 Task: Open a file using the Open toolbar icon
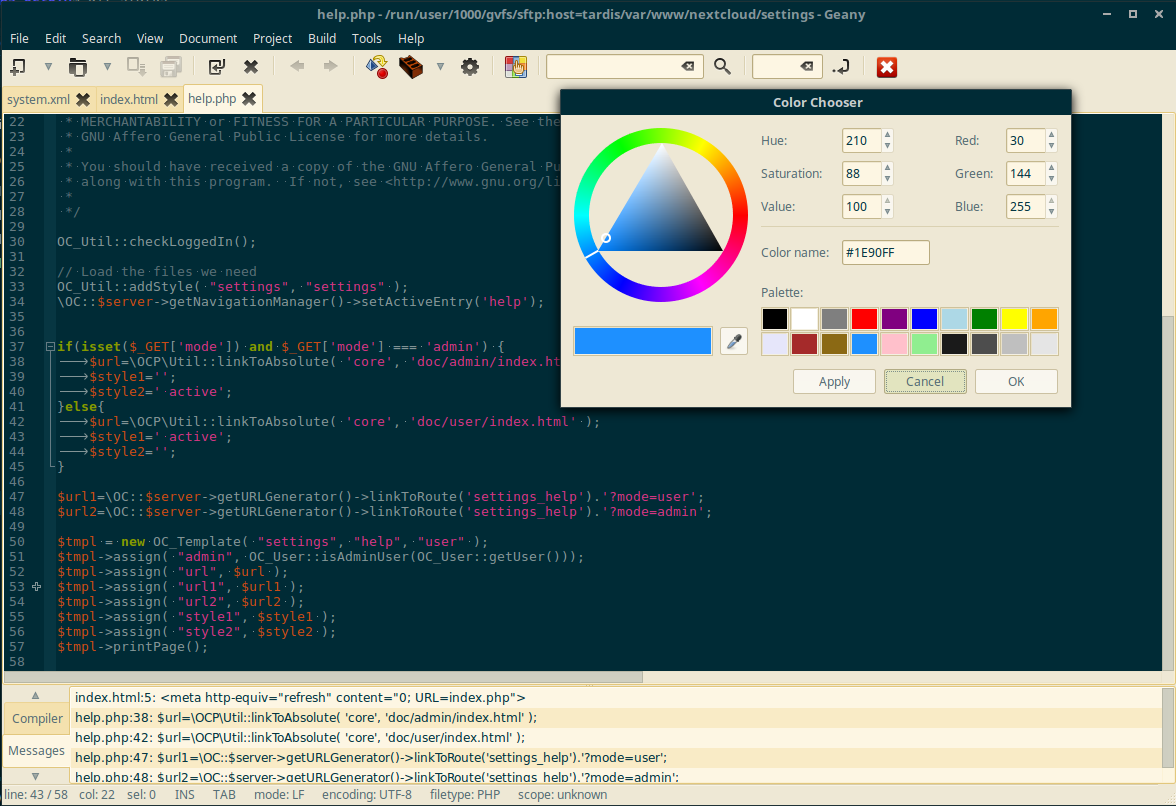pyautogui.click(x=80, y=66)
